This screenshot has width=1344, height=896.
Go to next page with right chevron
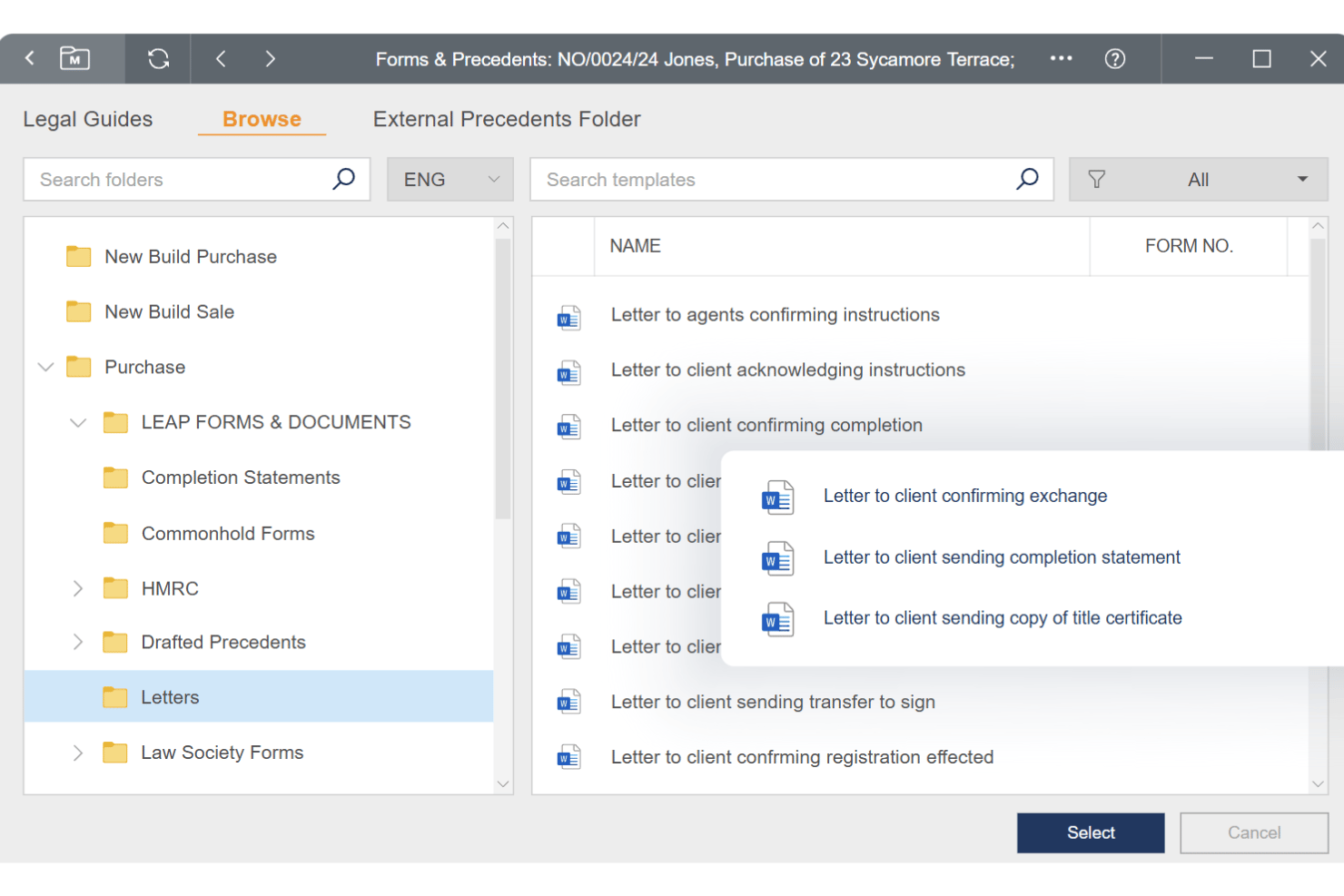tap(270, 59)
